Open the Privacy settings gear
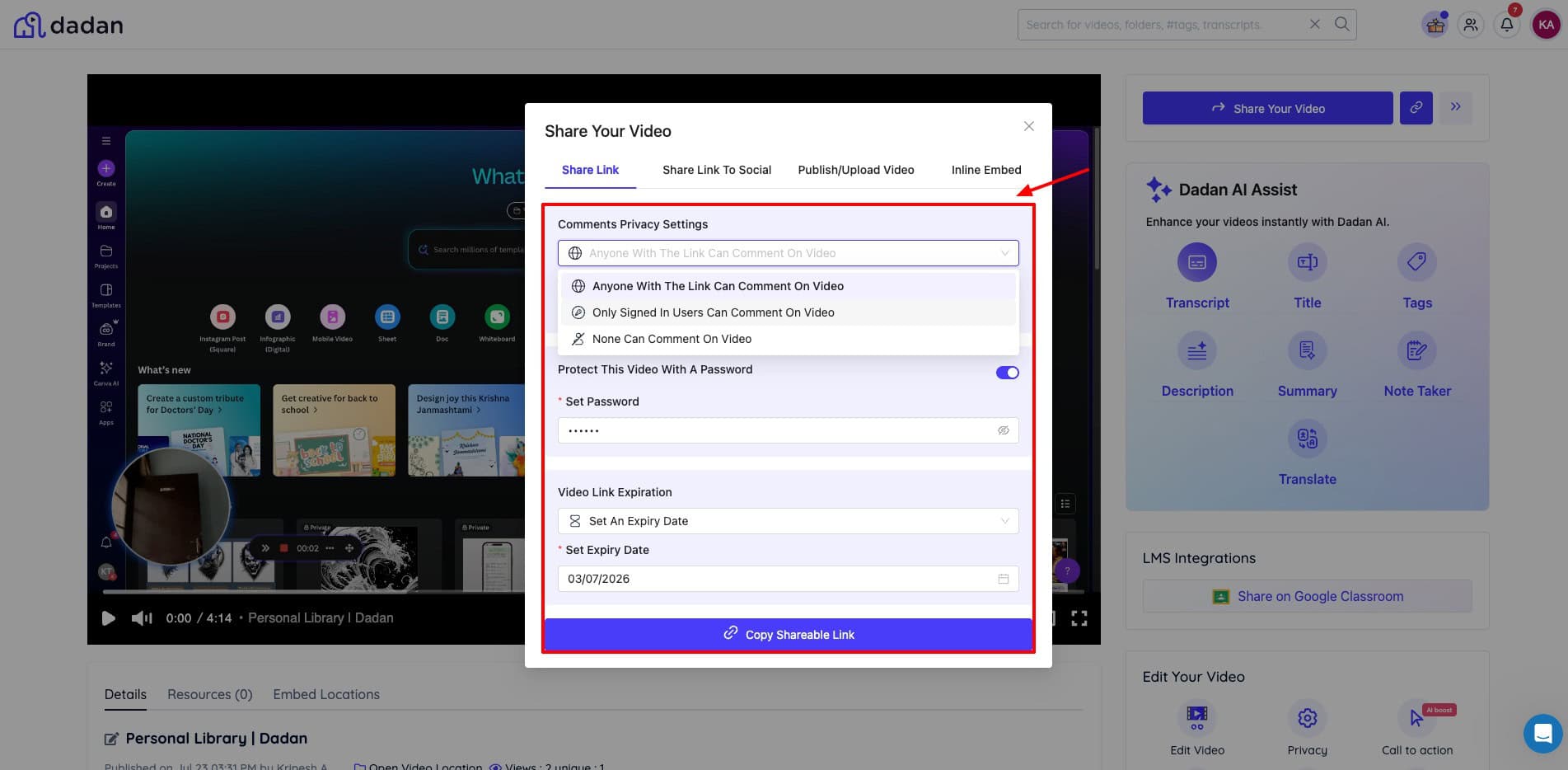 pos(1307,718)
